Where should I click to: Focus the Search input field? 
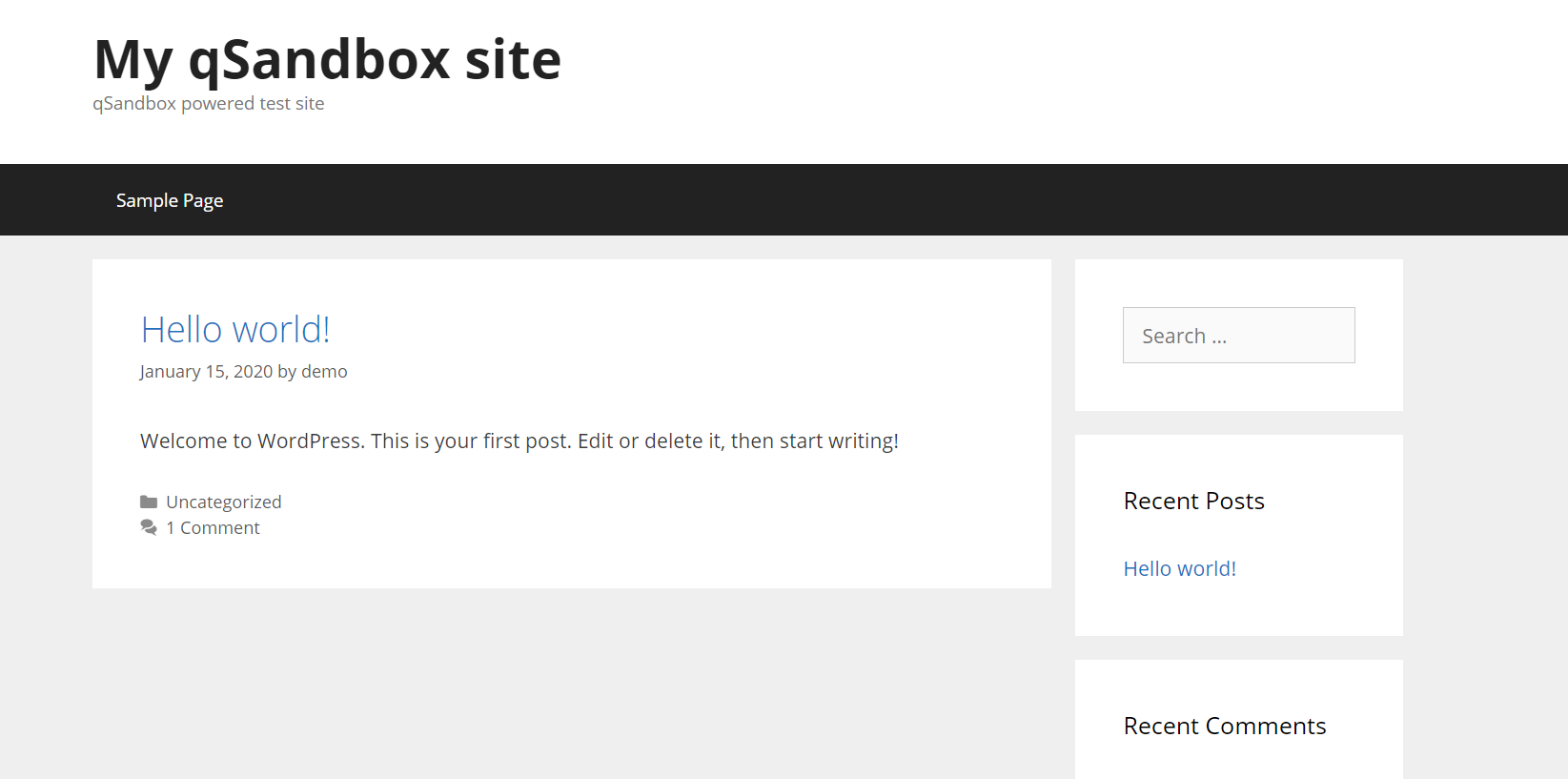click(1238, 336)
